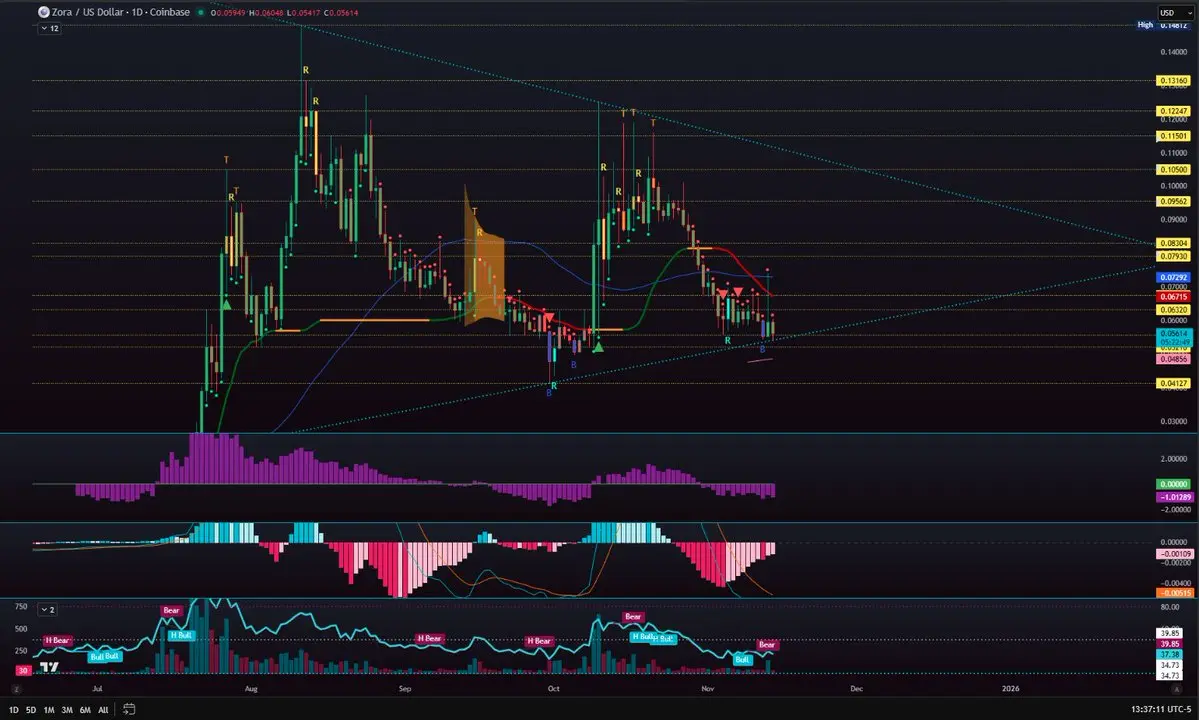Click the High price label

(x=1145, y=24)
